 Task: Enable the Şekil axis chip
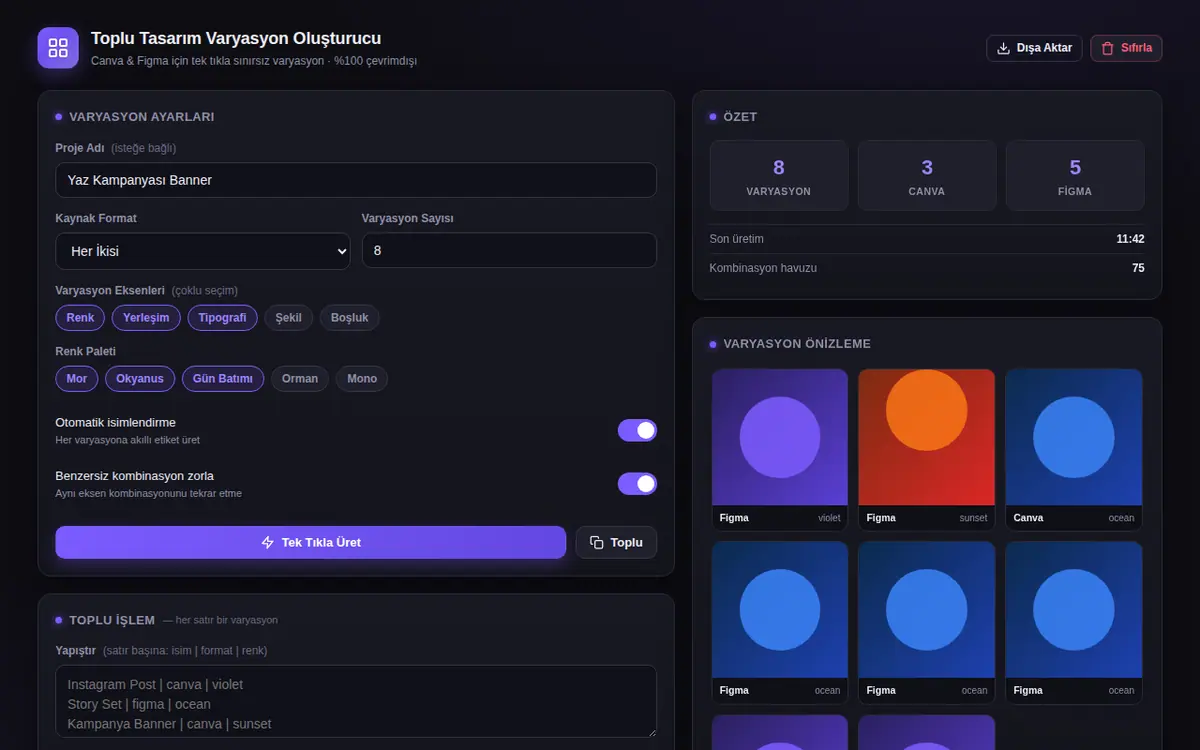pos(289,318)
